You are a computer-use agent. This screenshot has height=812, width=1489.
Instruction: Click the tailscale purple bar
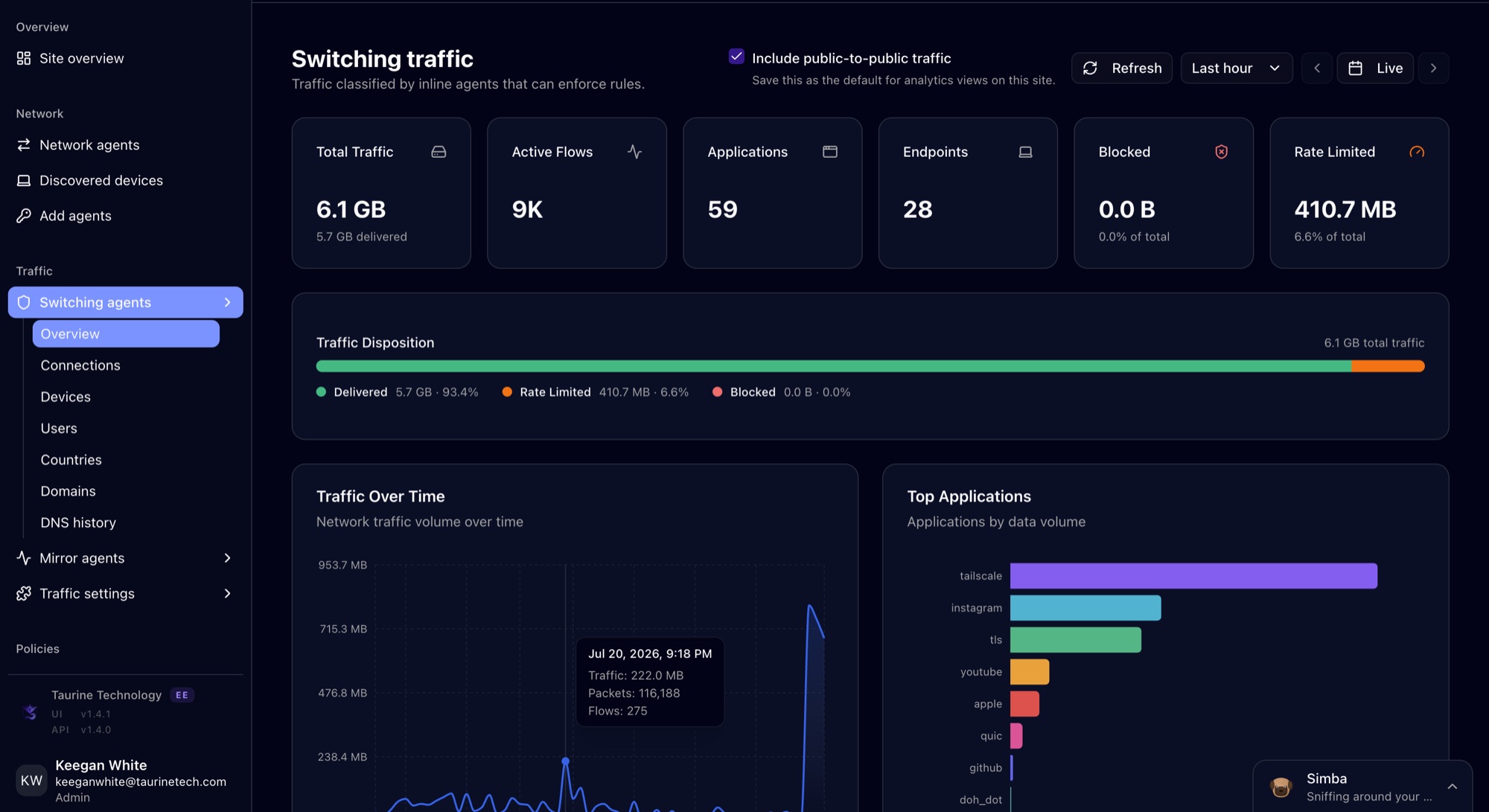coord(1193,576)
